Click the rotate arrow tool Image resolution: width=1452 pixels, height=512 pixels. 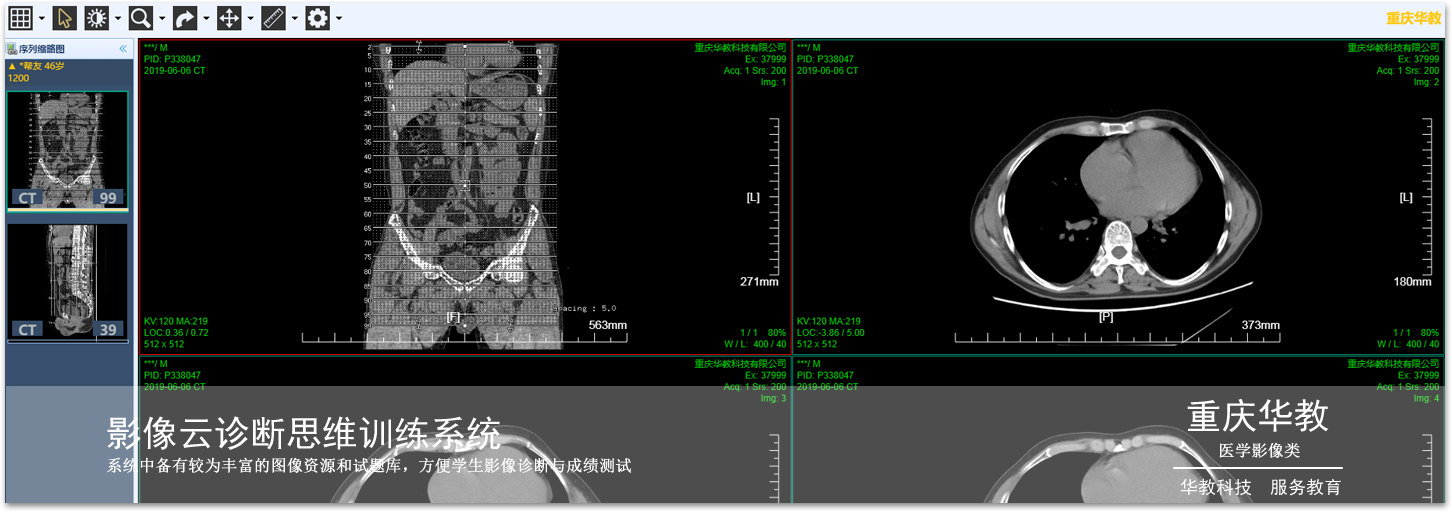(x=185, y=18)
